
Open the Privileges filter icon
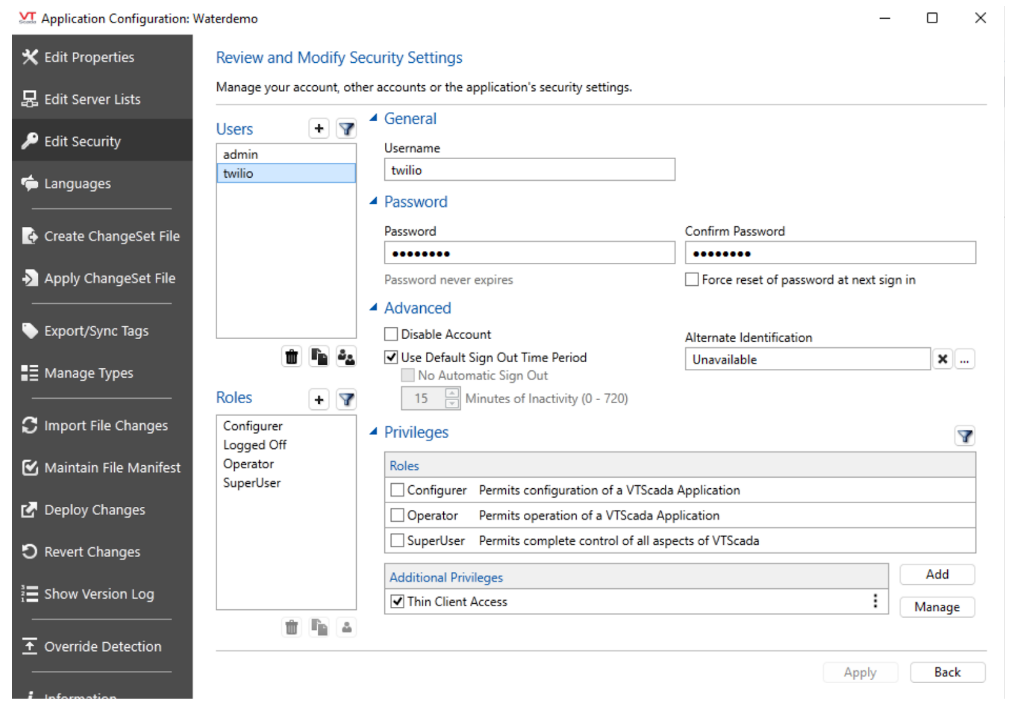[x=964, y=436]
